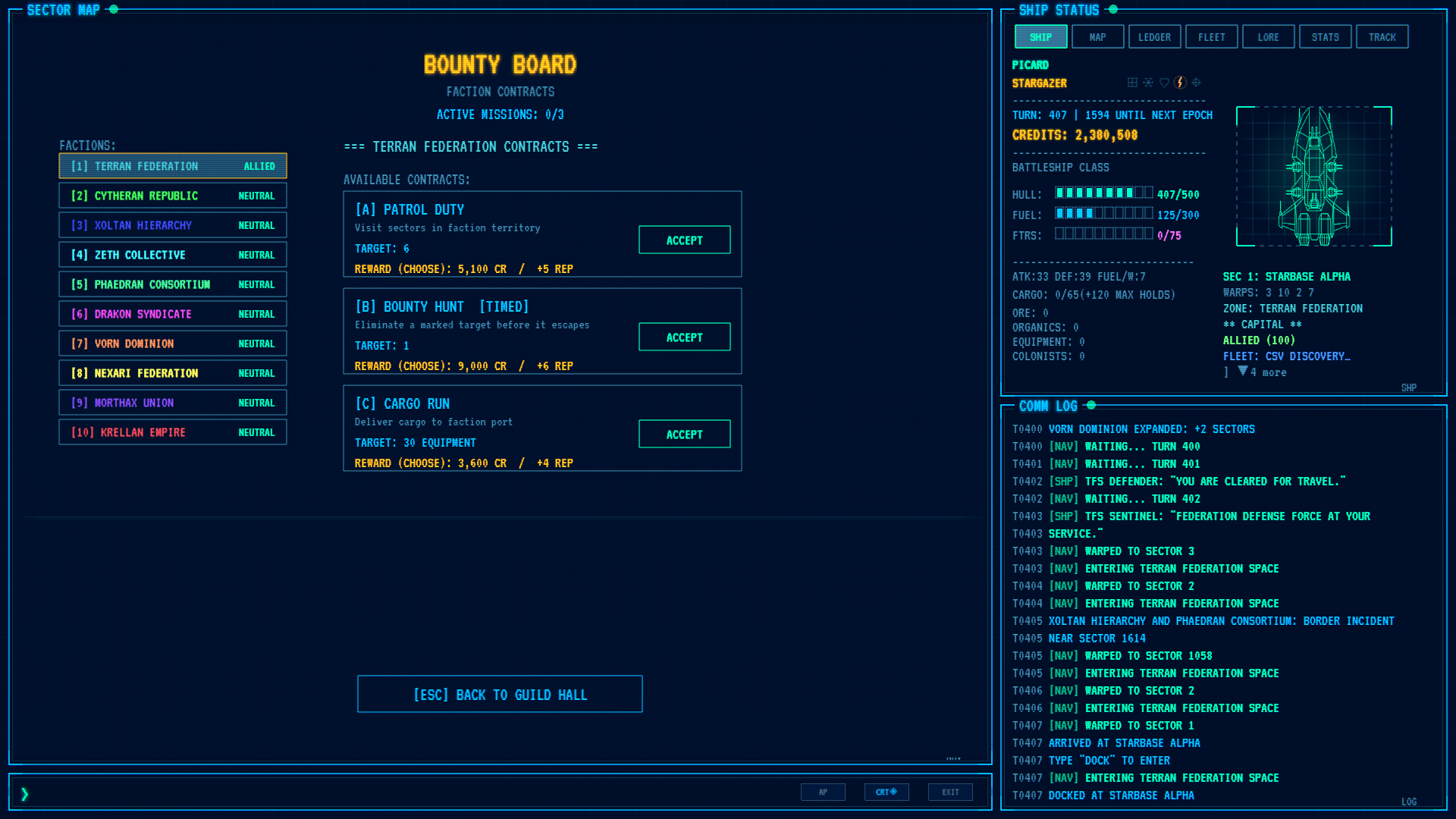
Task: Expand the '4 more' fleet list
Action: click(x=1263, y=372)
